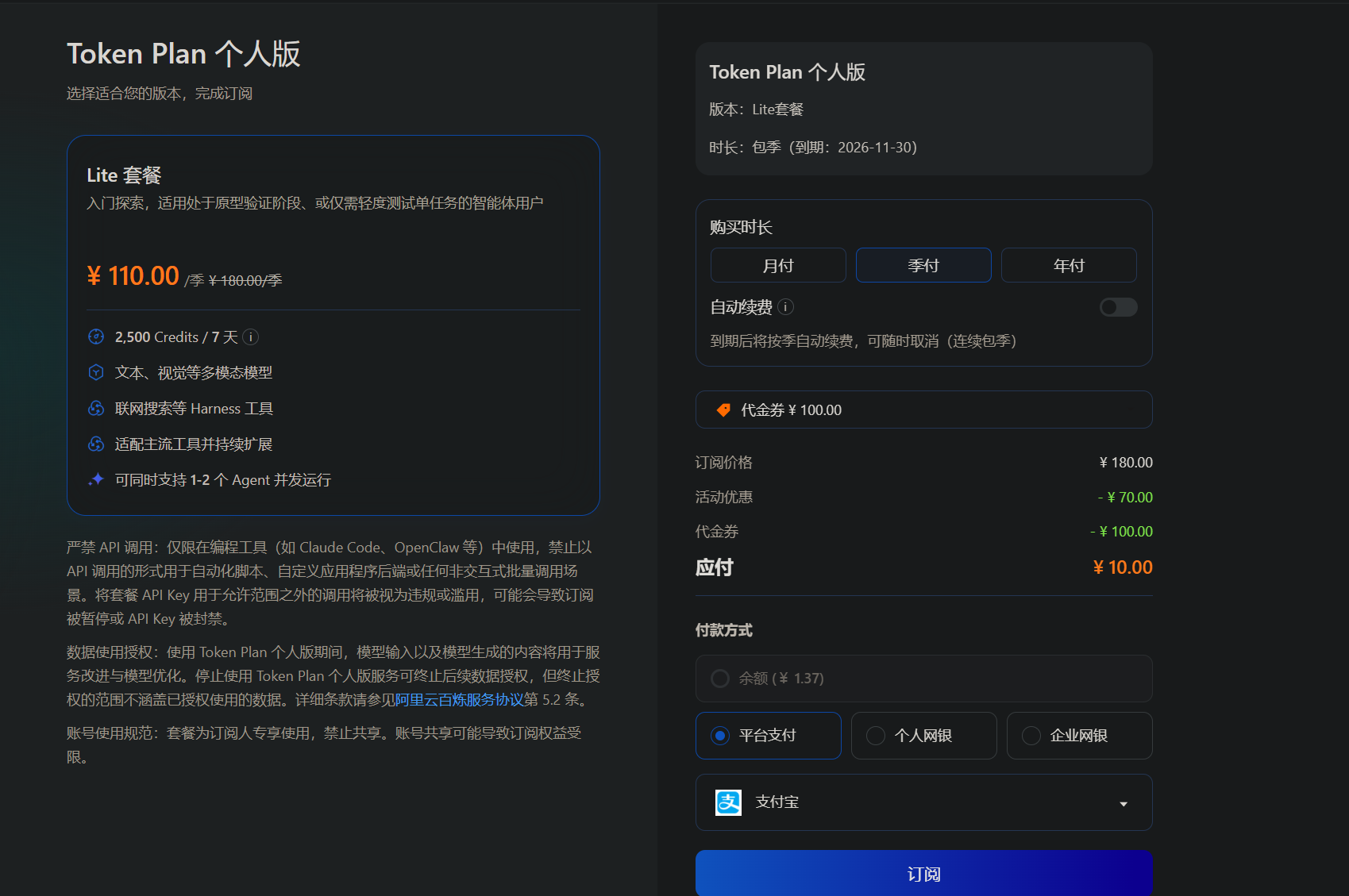Toggle the 自动续费 auto-renew switch
This screenshot has height=896, width=1349.
click(1118, 307)
